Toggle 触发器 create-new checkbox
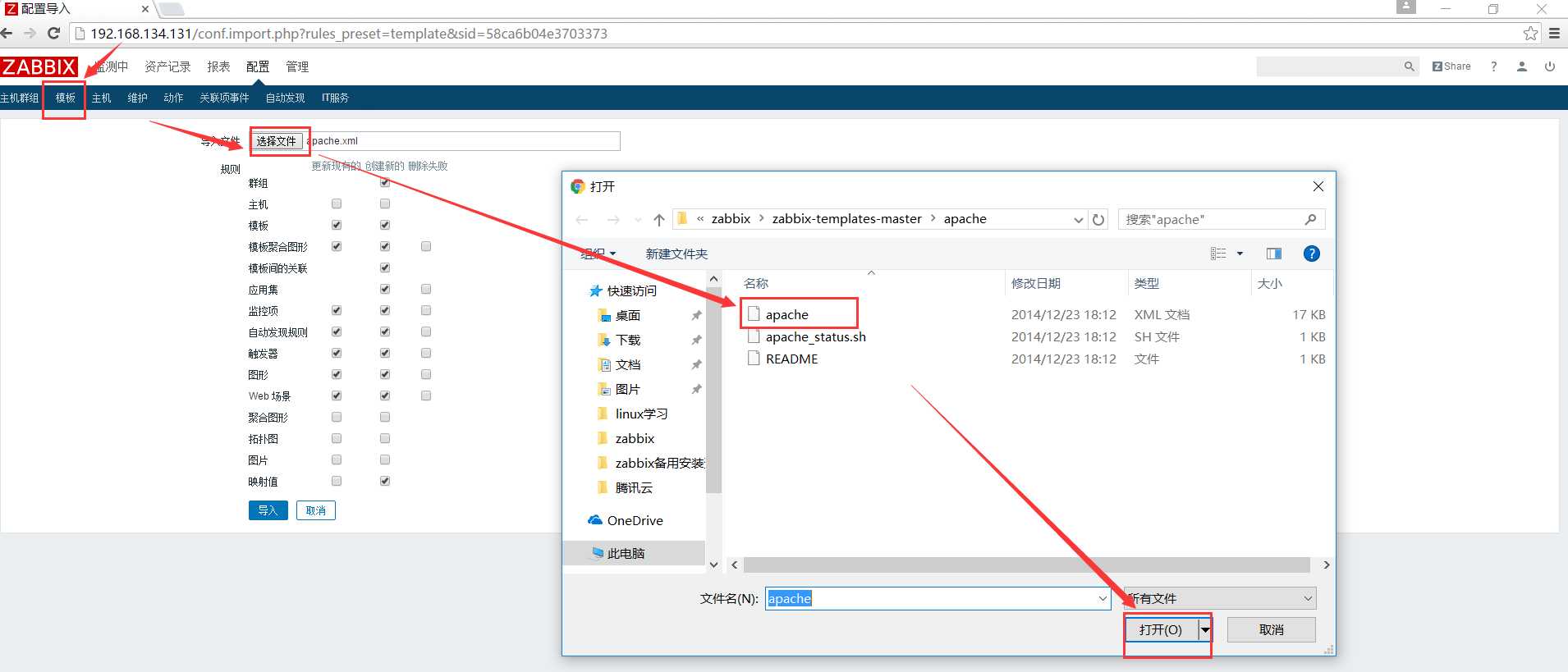1568x672 pixels. click(385, 353)
